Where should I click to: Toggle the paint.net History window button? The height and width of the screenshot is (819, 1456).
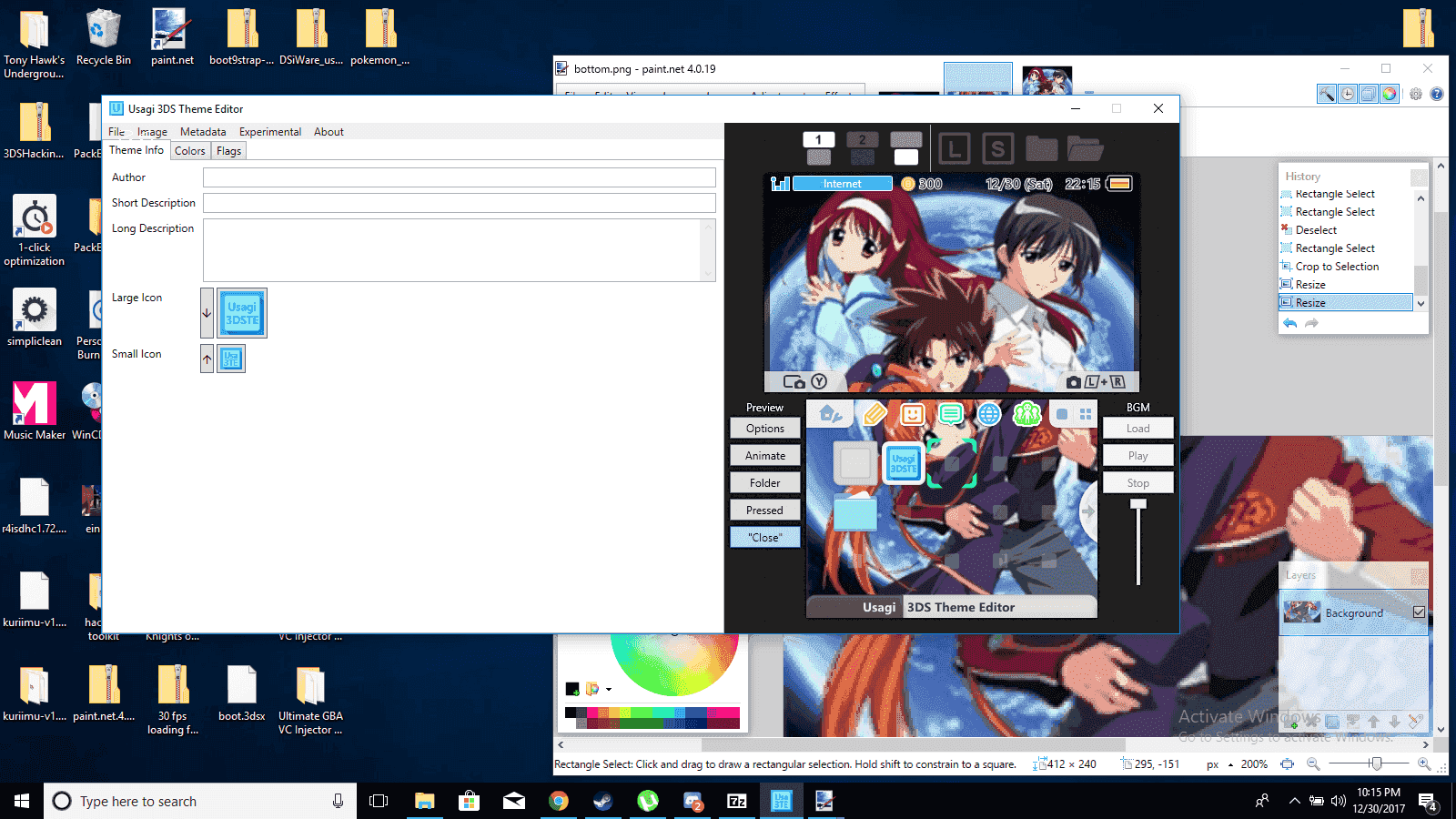coord(1348,94)
